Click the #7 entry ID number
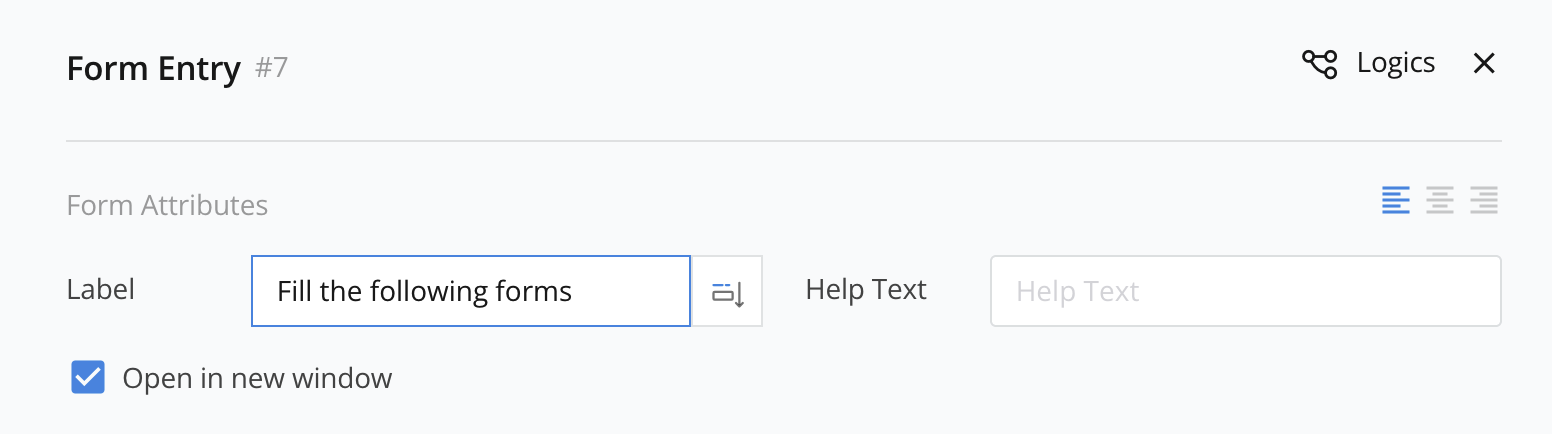The height and width of the screenshot is (434, 1552). tap(272, 69)
